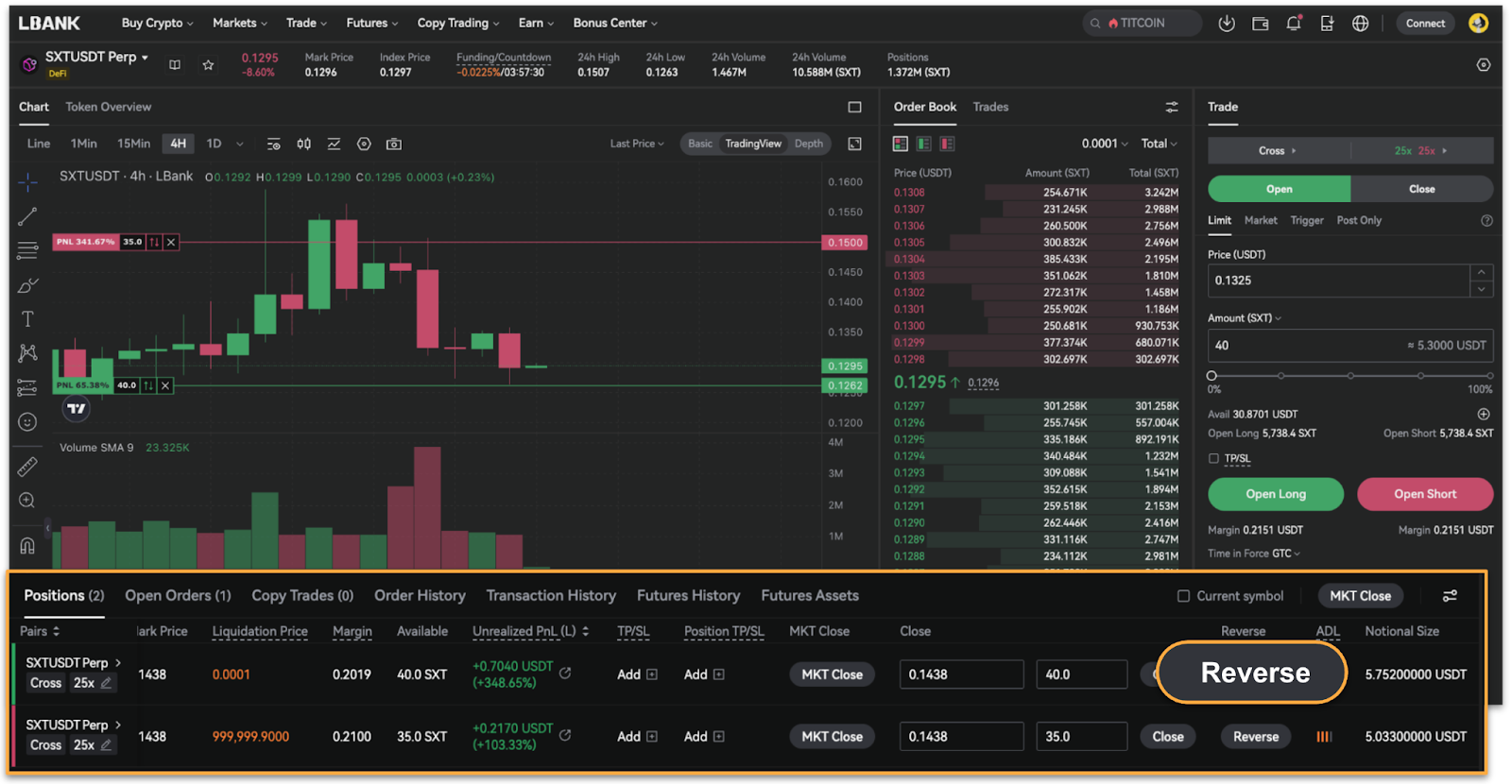Maximize the chart panel using the square icon

[854, 107]
